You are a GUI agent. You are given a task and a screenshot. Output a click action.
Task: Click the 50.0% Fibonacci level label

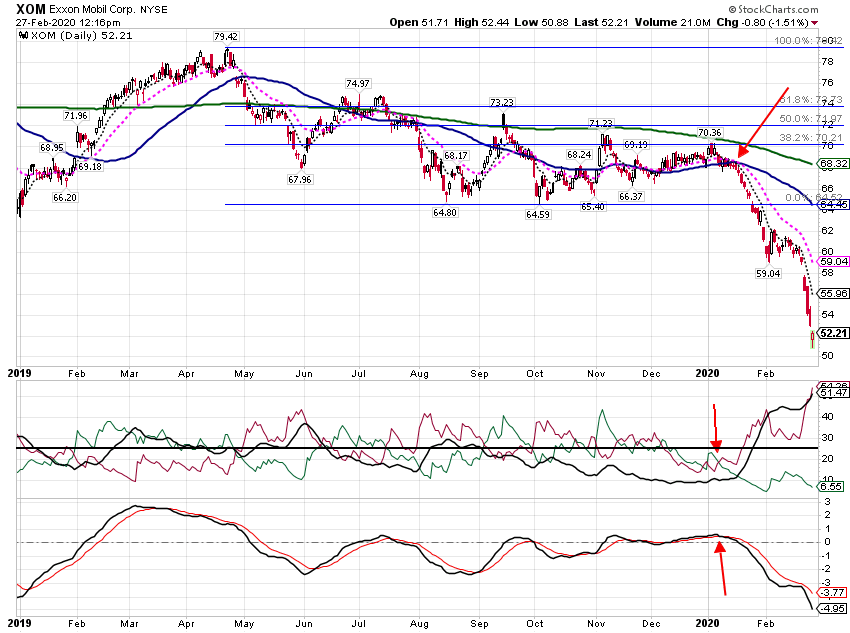(810, 119)
